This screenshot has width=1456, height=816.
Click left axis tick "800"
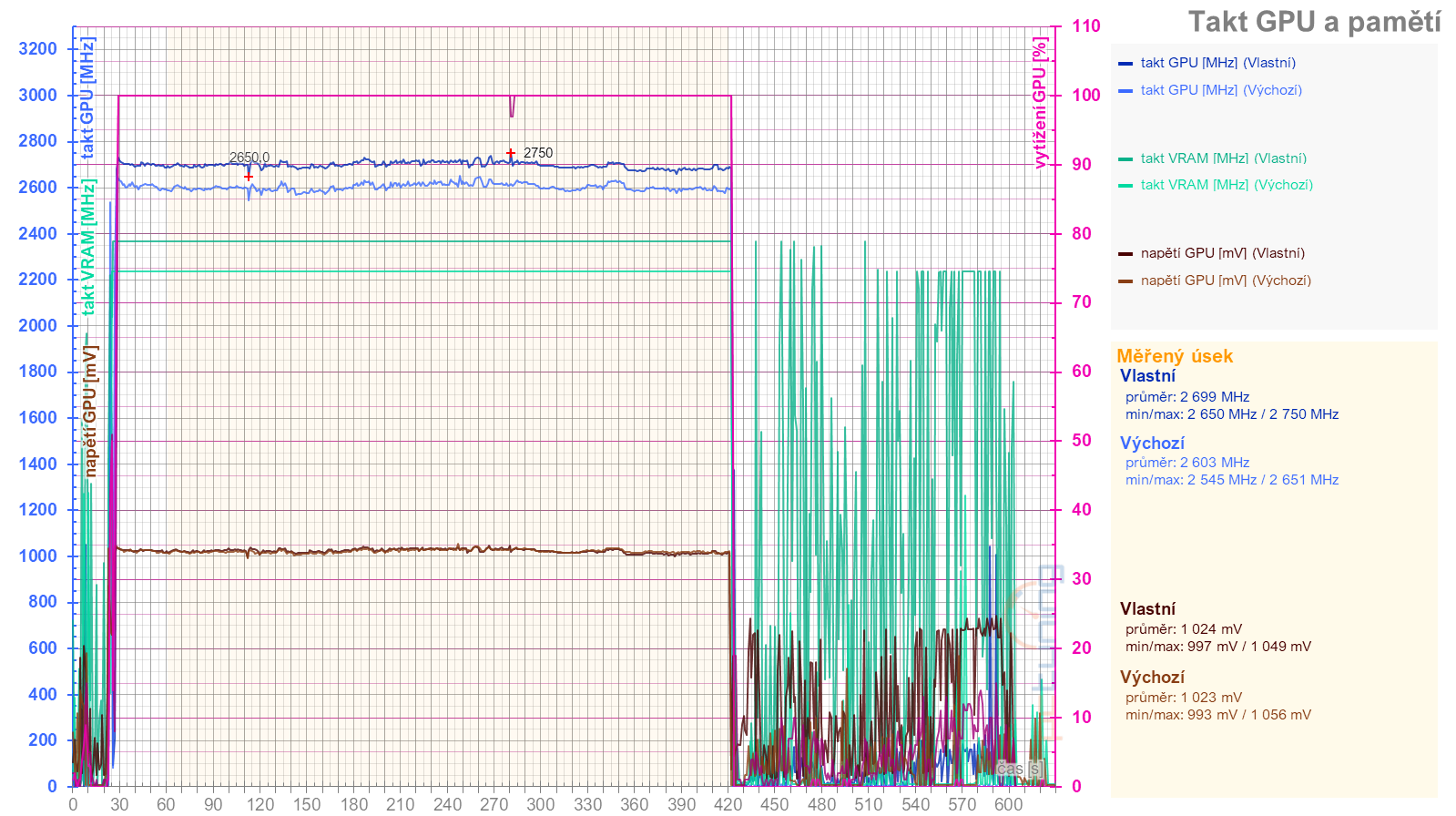click(x=43, y=602)
